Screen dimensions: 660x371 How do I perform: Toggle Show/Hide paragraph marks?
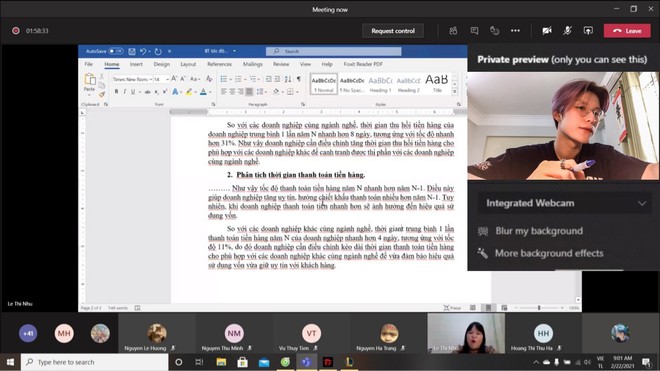pyautogui.click(x=299, y=79)
